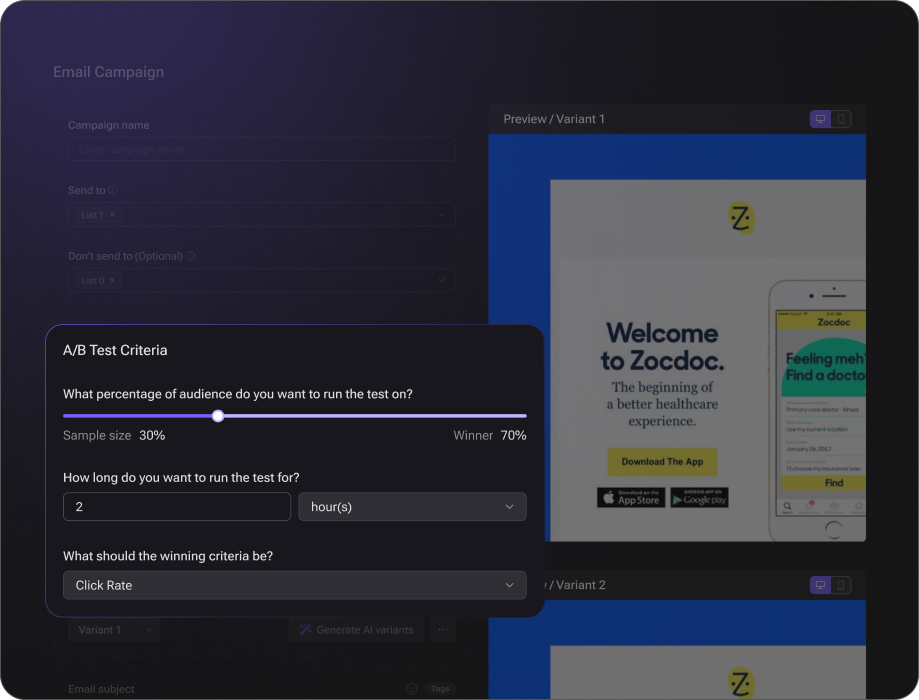Click the Winner 70% value
The image size is (919, 700).
513,435
